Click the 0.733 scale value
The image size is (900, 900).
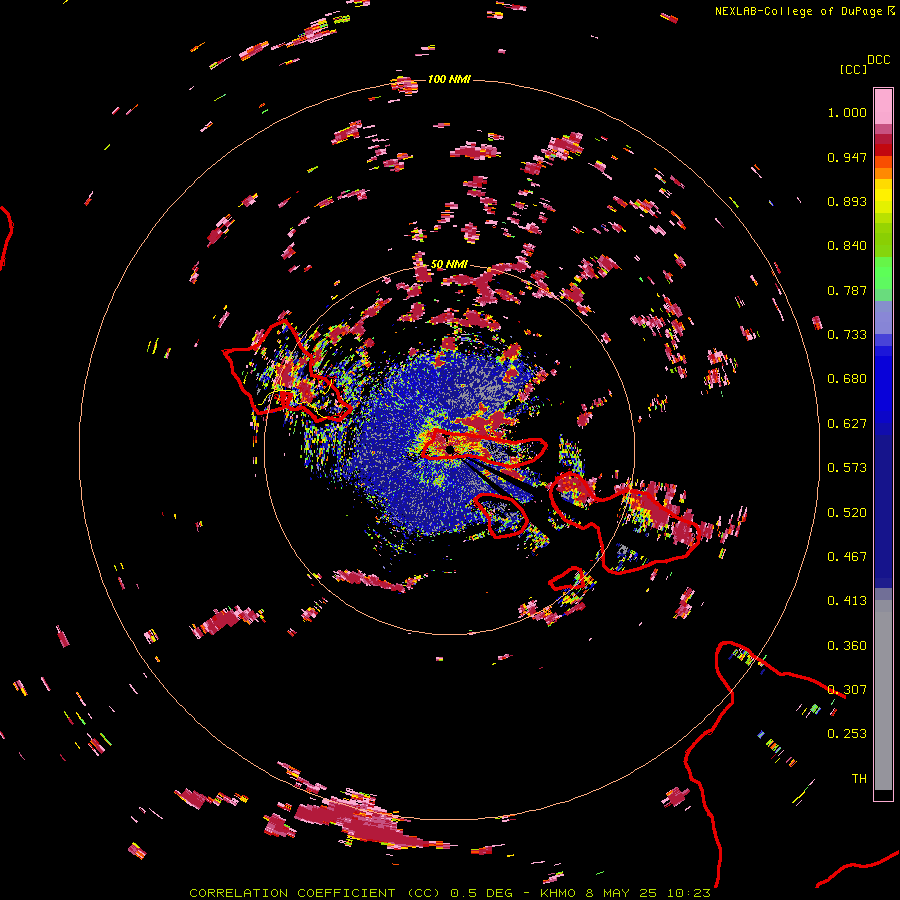tap(847, 335)
